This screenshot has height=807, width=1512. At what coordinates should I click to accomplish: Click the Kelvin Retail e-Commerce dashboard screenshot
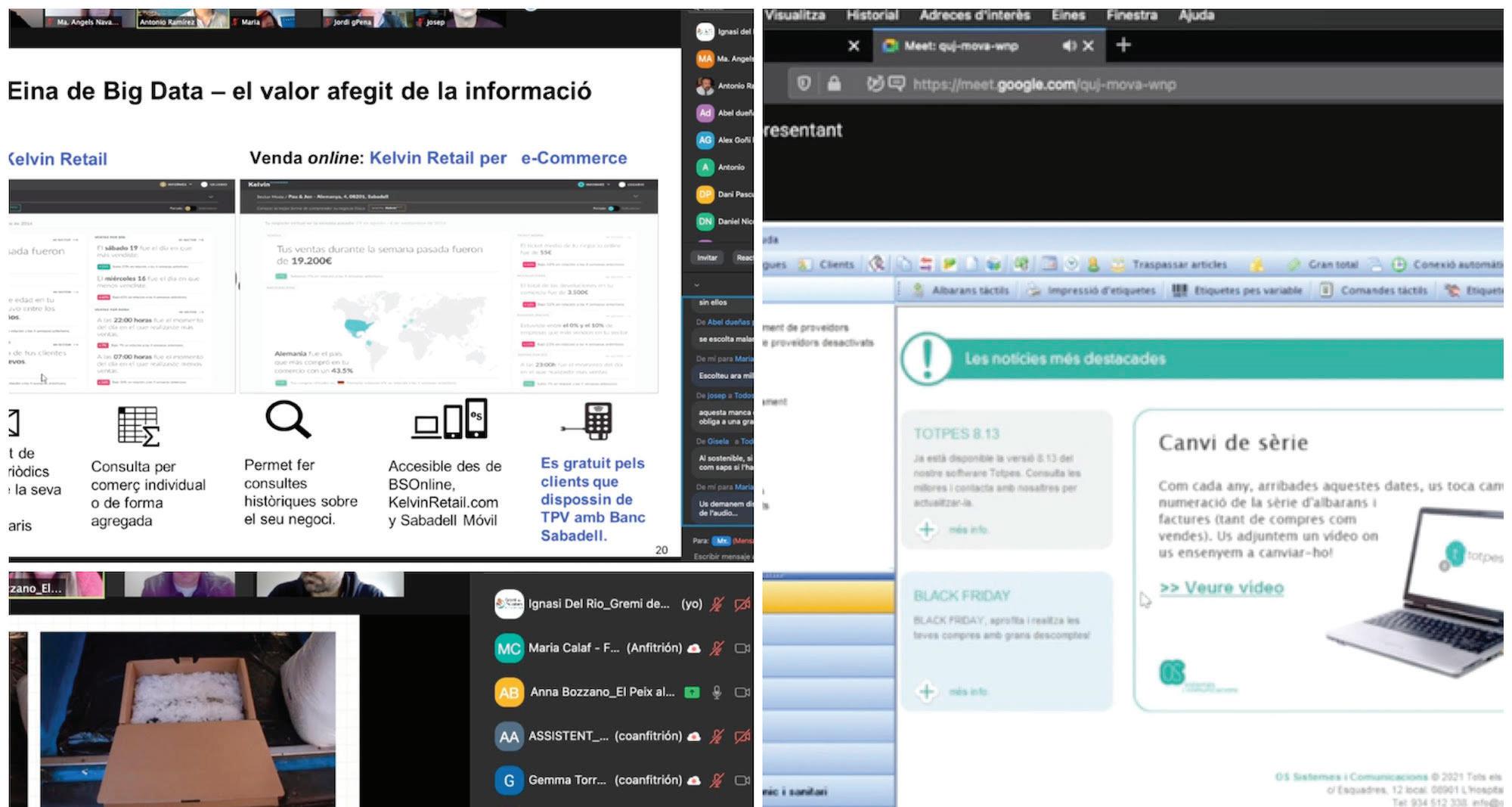coord(449,286)
